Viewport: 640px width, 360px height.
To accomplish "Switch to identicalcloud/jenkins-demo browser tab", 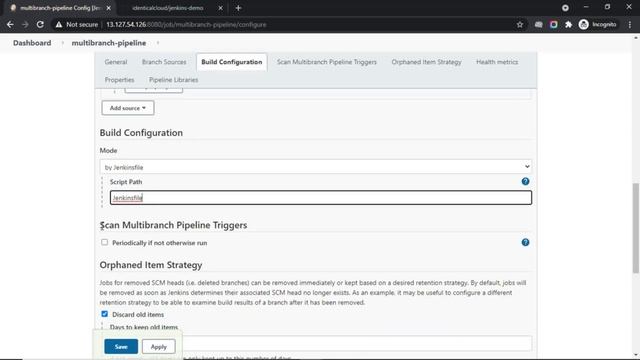I will [168, 8].
